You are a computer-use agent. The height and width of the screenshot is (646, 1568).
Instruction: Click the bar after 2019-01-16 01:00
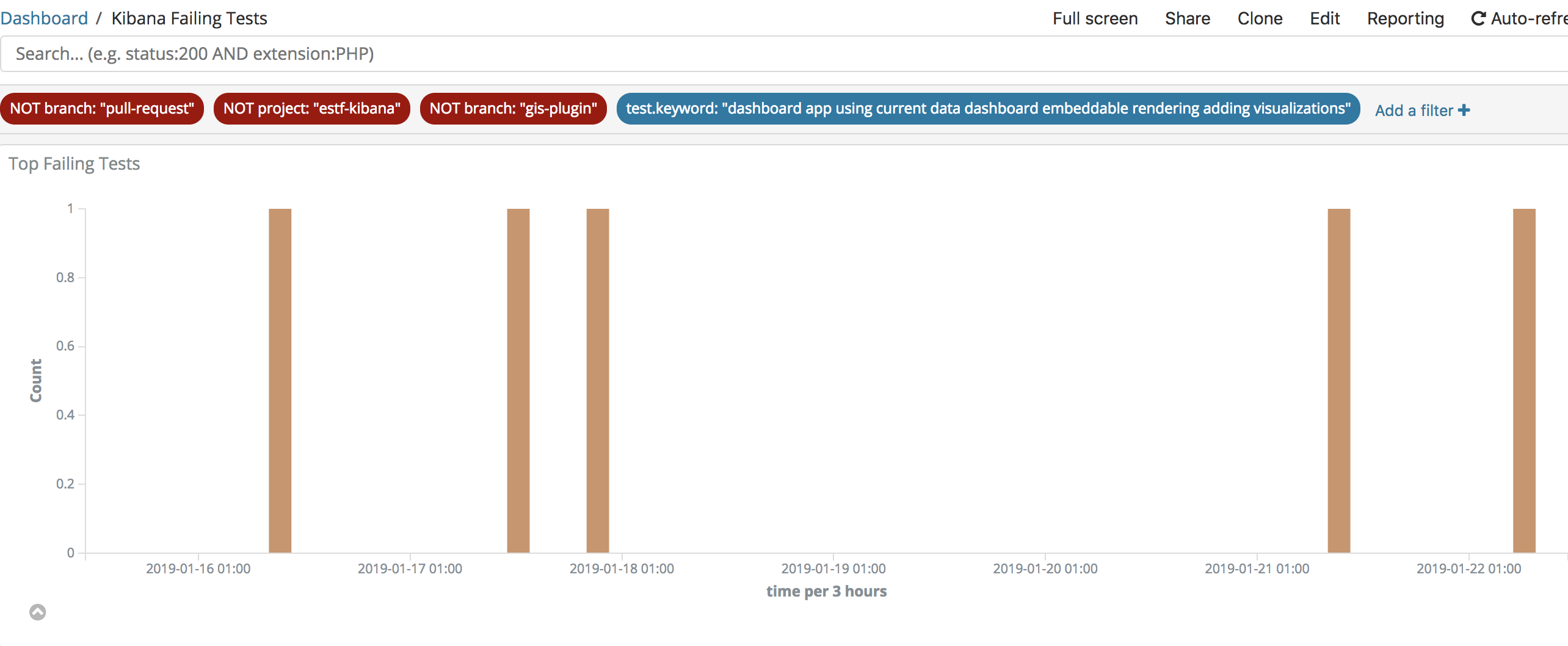(x=280, y=380)
